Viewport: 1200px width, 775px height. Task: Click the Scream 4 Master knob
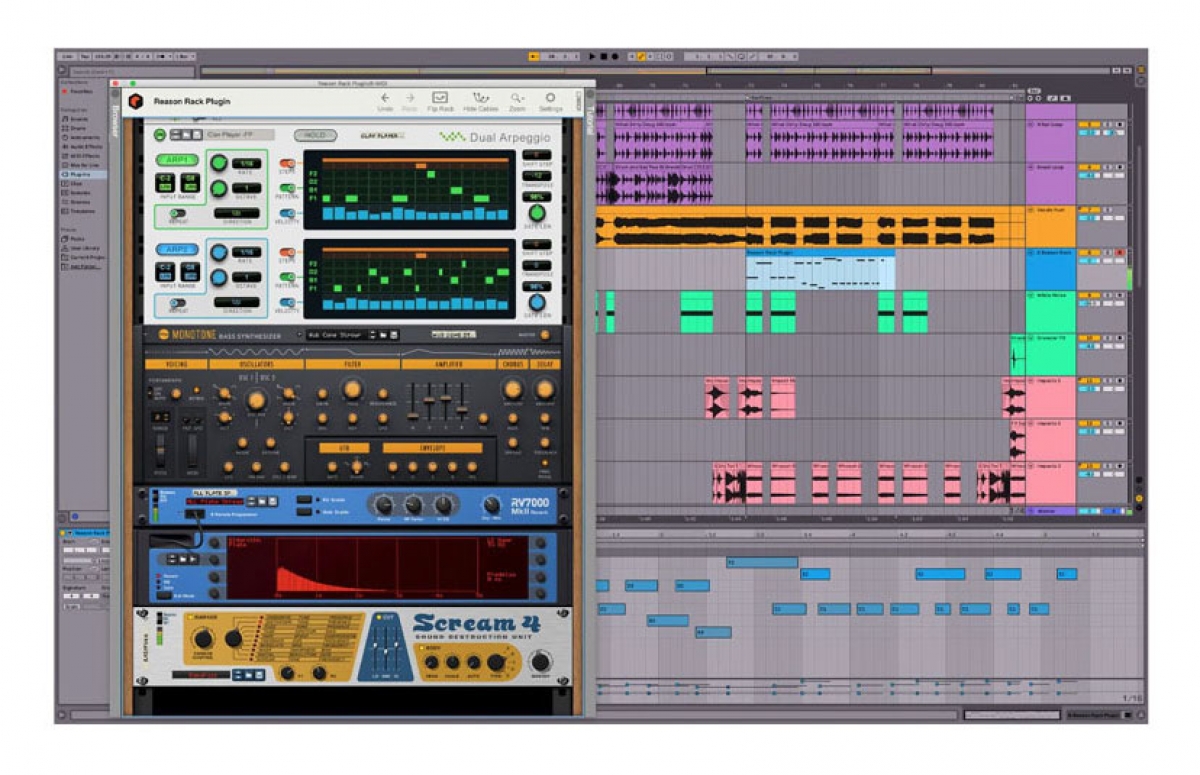pyautogui.click(x=540, y=661)
